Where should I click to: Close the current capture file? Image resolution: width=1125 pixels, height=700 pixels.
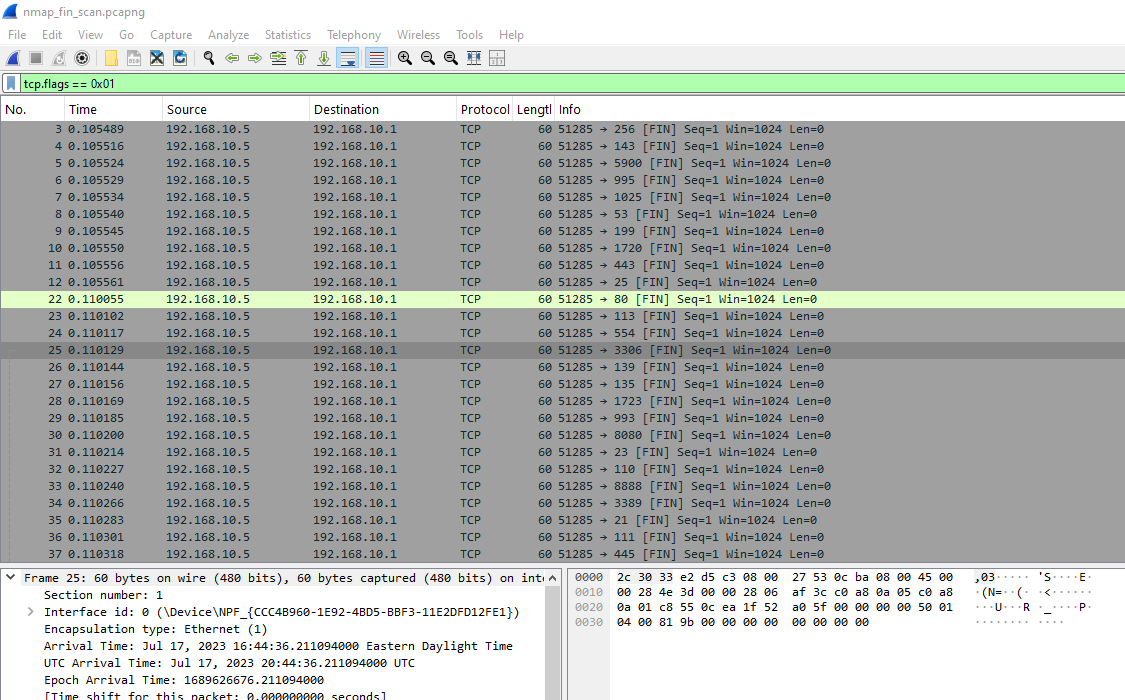coord(157,57)
